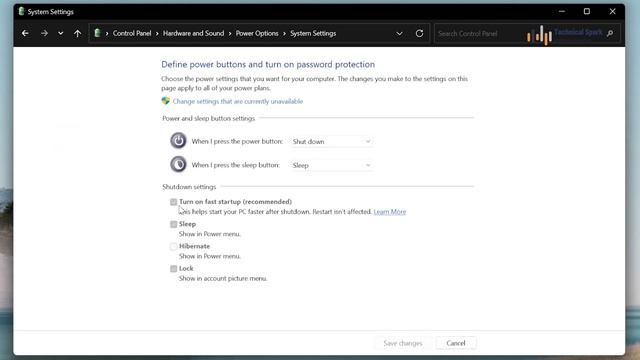Click the shield icon beside Change settings

[x=165, y=101]
